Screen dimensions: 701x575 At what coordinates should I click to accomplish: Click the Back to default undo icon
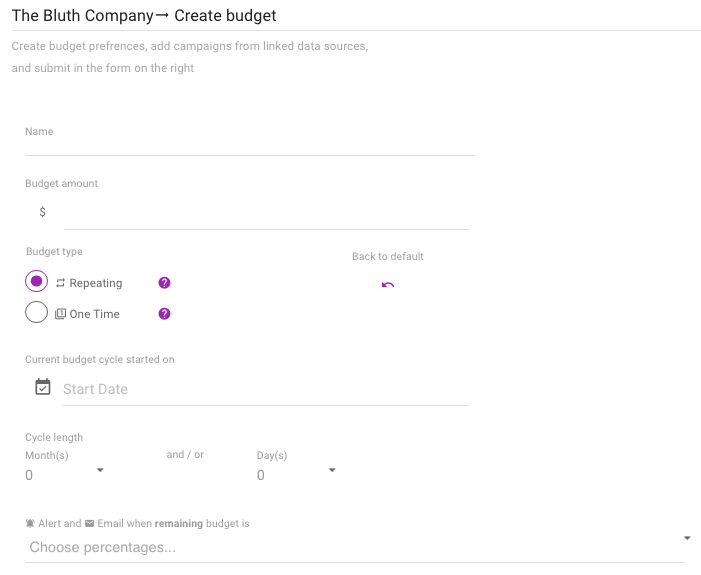click(388, 285)
